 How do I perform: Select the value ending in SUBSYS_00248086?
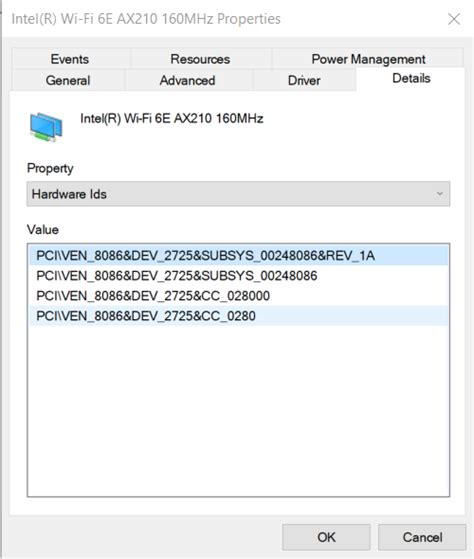point(239,276)
